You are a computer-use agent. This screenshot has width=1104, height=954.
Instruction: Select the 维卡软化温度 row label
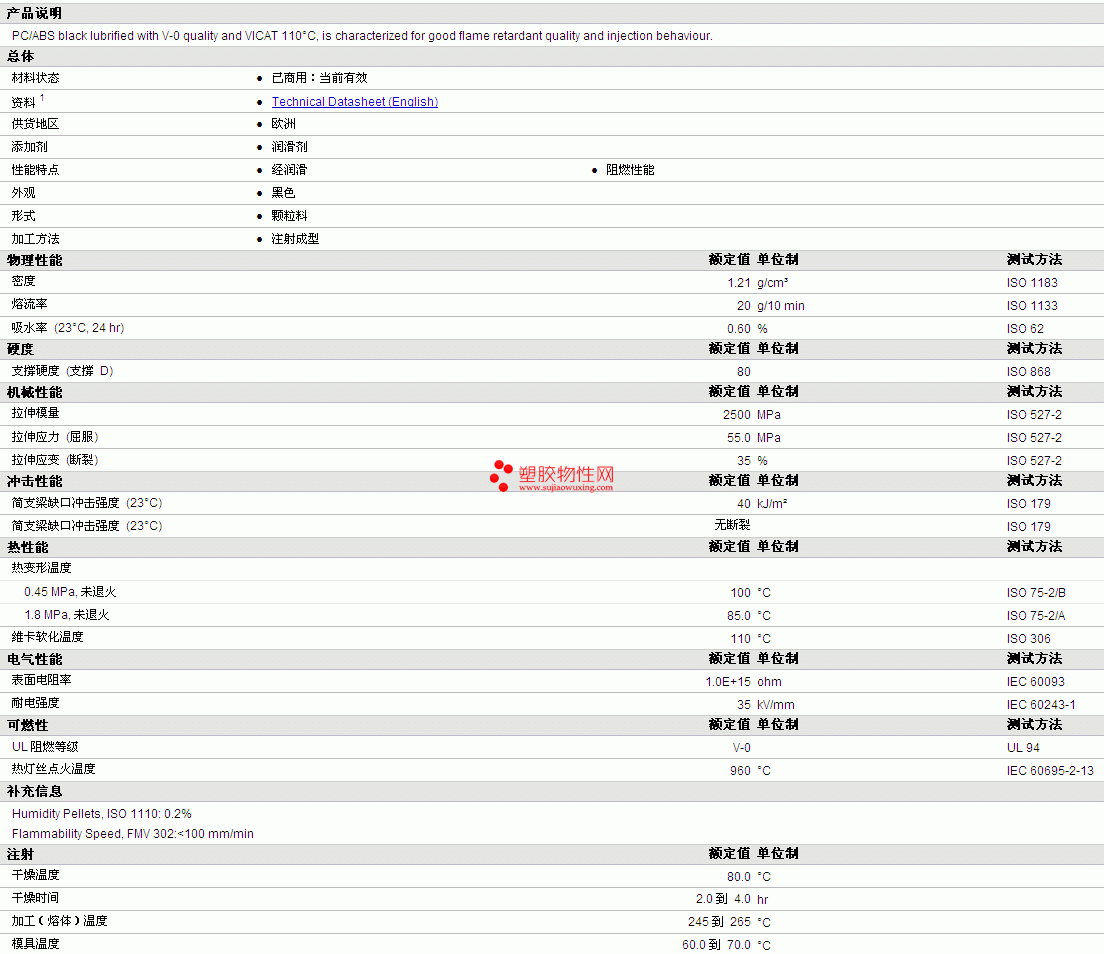tap(47, 637)
